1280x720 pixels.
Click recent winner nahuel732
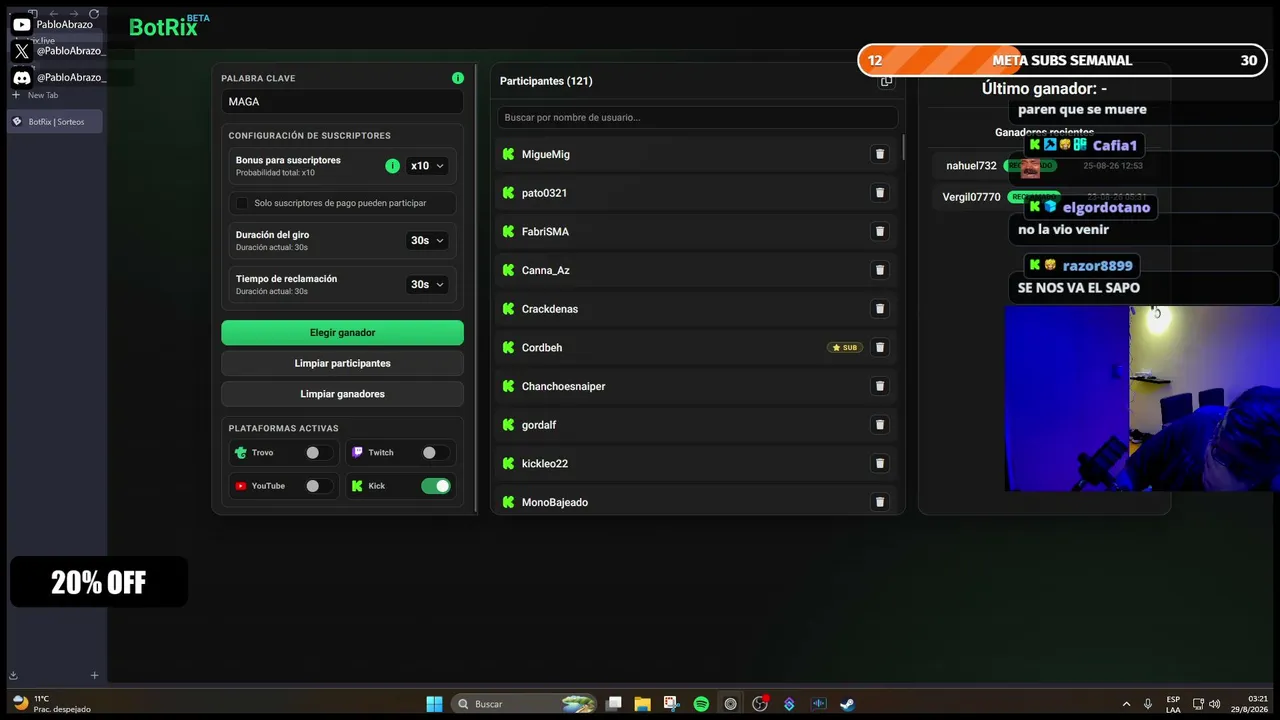click(x=971, y=166)
